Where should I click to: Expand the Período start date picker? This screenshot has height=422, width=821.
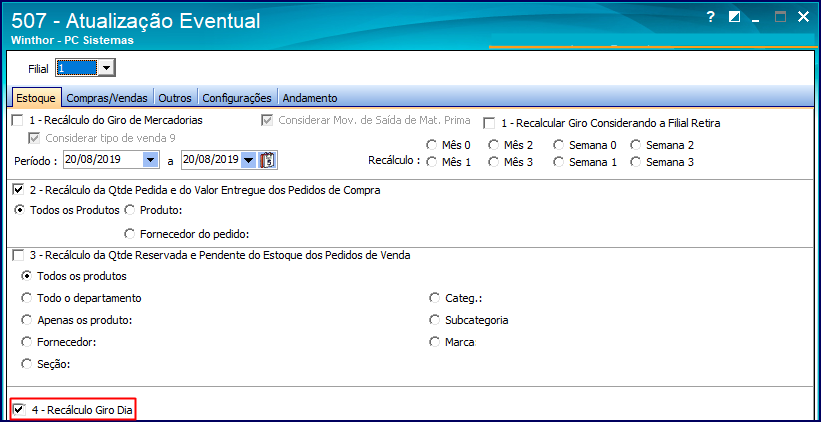point(151,160)
